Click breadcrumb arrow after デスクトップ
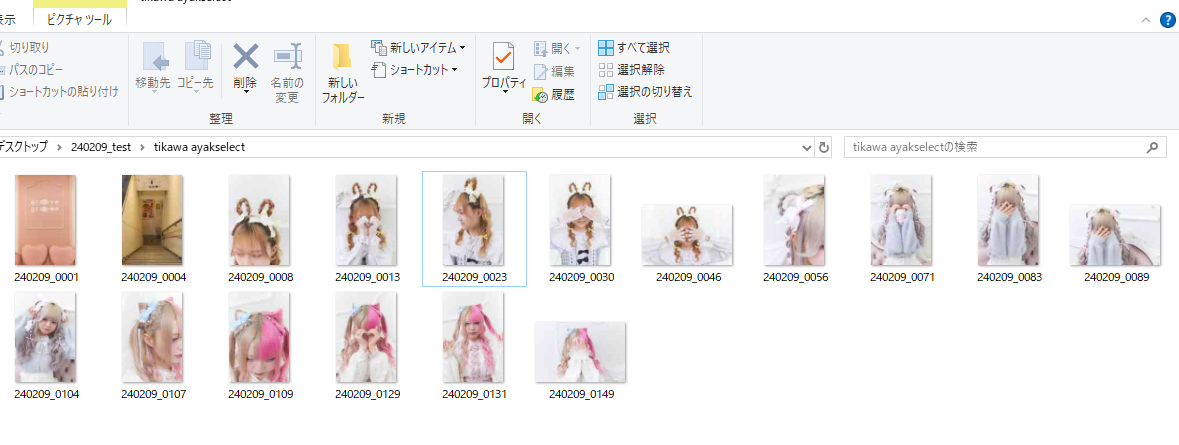 click(x=59, y=147)
